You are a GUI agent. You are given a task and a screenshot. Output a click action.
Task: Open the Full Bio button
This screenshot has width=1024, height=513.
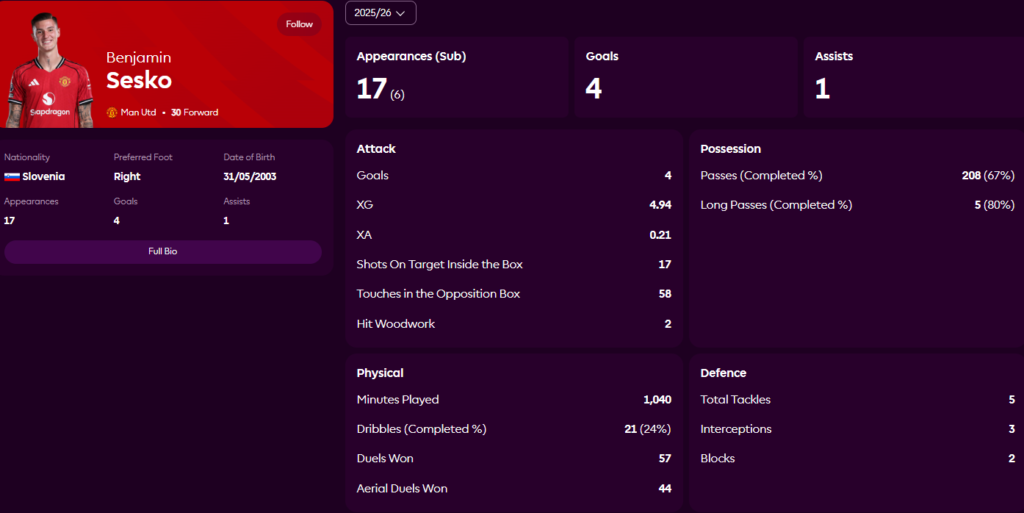[x=163, y=251]
